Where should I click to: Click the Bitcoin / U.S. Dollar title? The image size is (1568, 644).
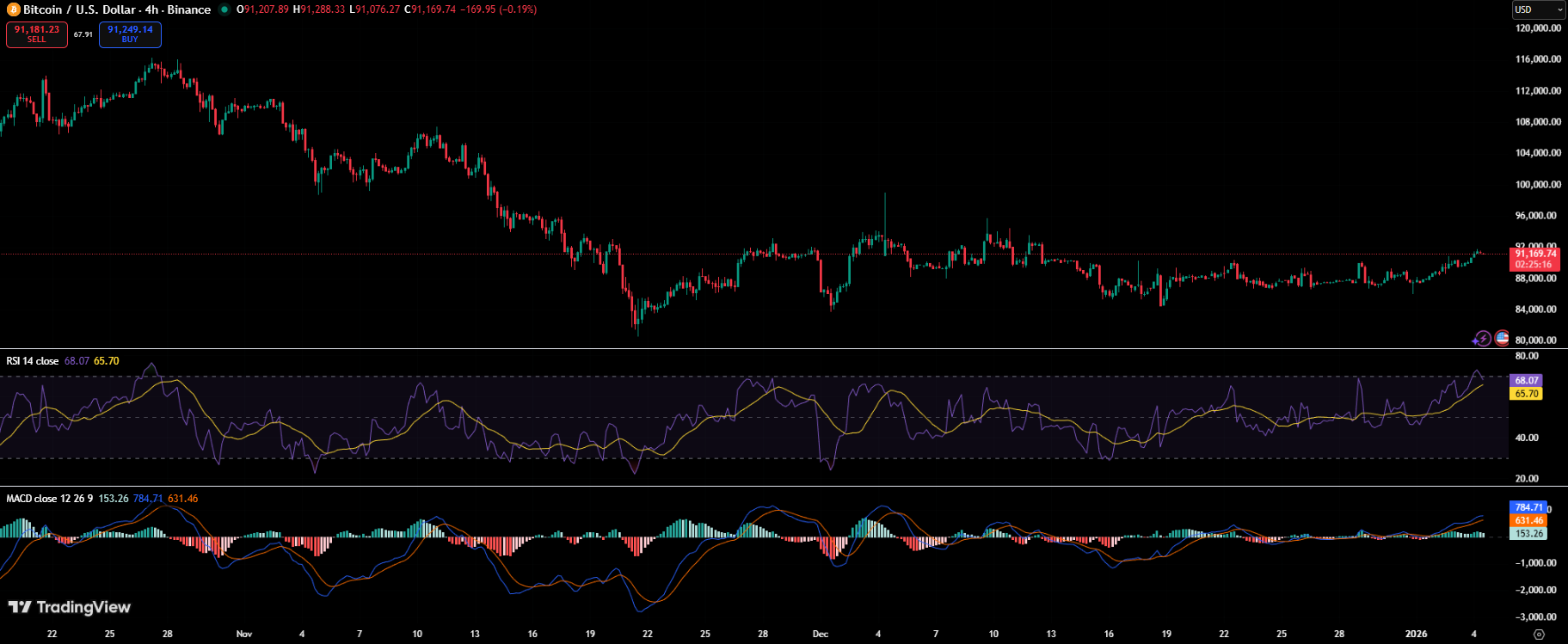116,9
